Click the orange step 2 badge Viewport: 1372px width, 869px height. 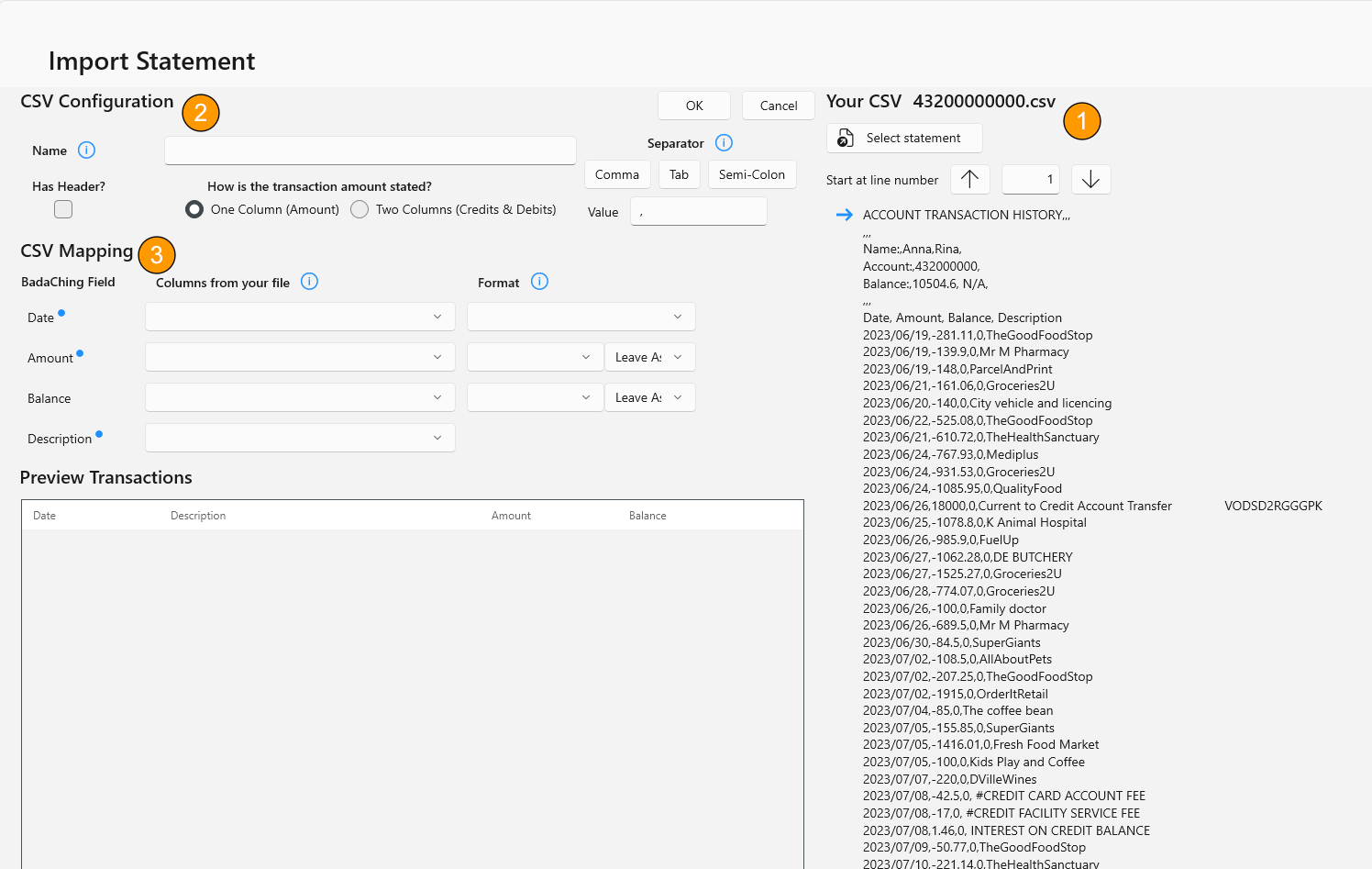[201, 113]
